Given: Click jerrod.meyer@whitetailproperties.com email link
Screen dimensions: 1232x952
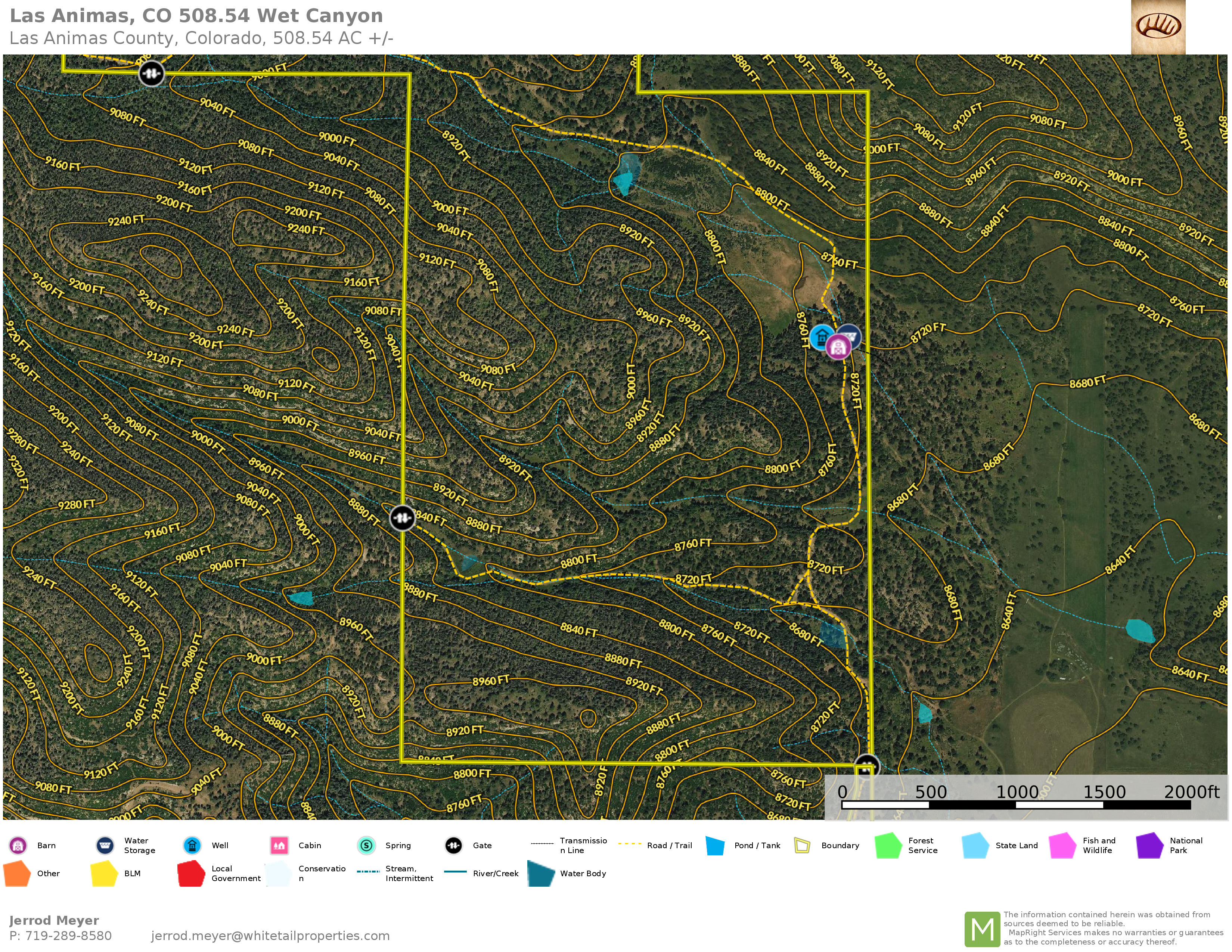Looking at the screenshot, I should 270,936.
